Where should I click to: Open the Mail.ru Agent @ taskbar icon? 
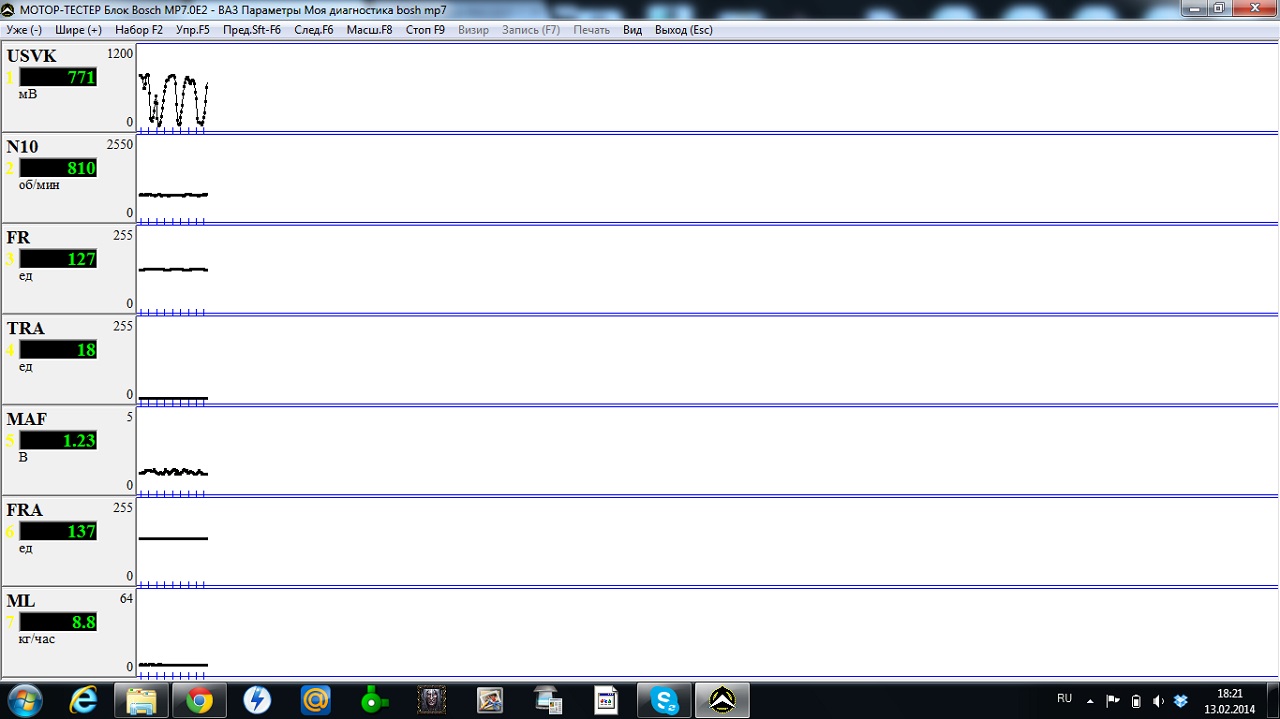coord(315,700)
